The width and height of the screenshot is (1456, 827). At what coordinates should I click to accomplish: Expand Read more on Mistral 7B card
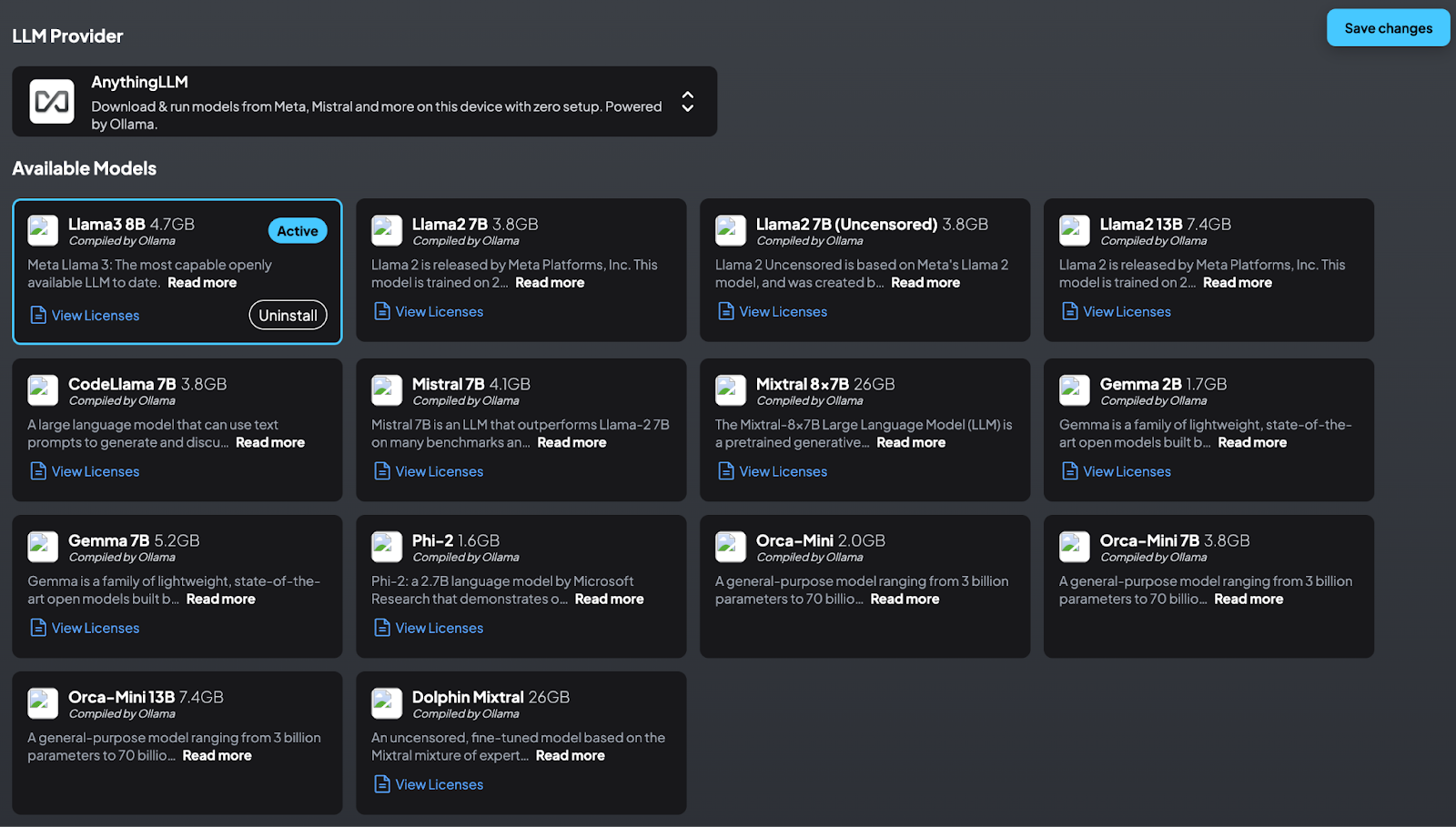(571, 443)
